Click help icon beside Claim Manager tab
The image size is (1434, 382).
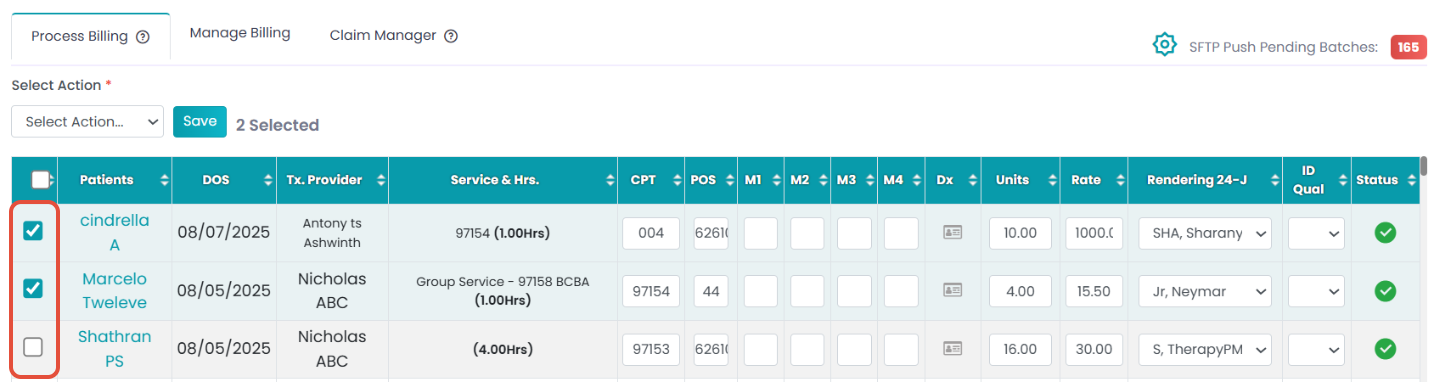[451, 36]
